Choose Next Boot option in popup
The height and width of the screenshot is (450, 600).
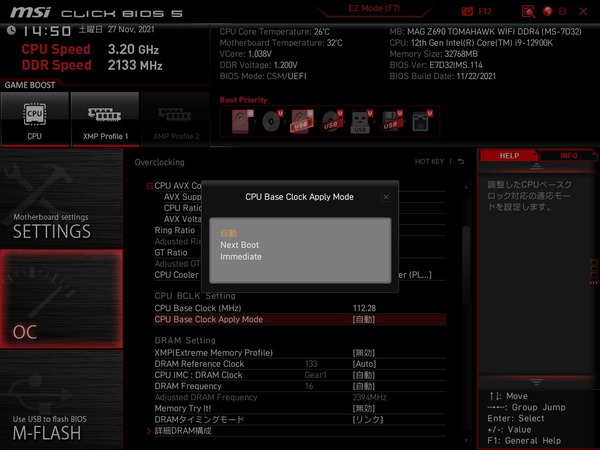click(240, 245)
